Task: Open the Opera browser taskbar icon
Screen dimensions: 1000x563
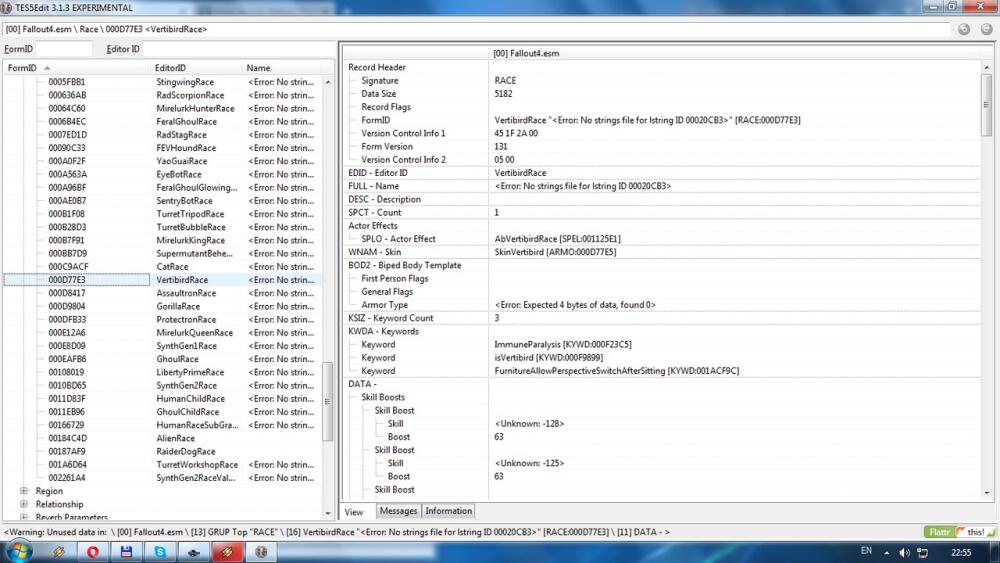Action: click(x=93, y=552)
